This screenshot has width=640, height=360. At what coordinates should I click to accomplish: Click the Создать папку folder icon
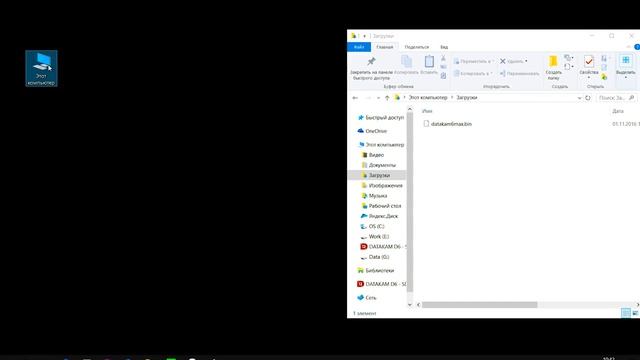(x=553, y=61)
